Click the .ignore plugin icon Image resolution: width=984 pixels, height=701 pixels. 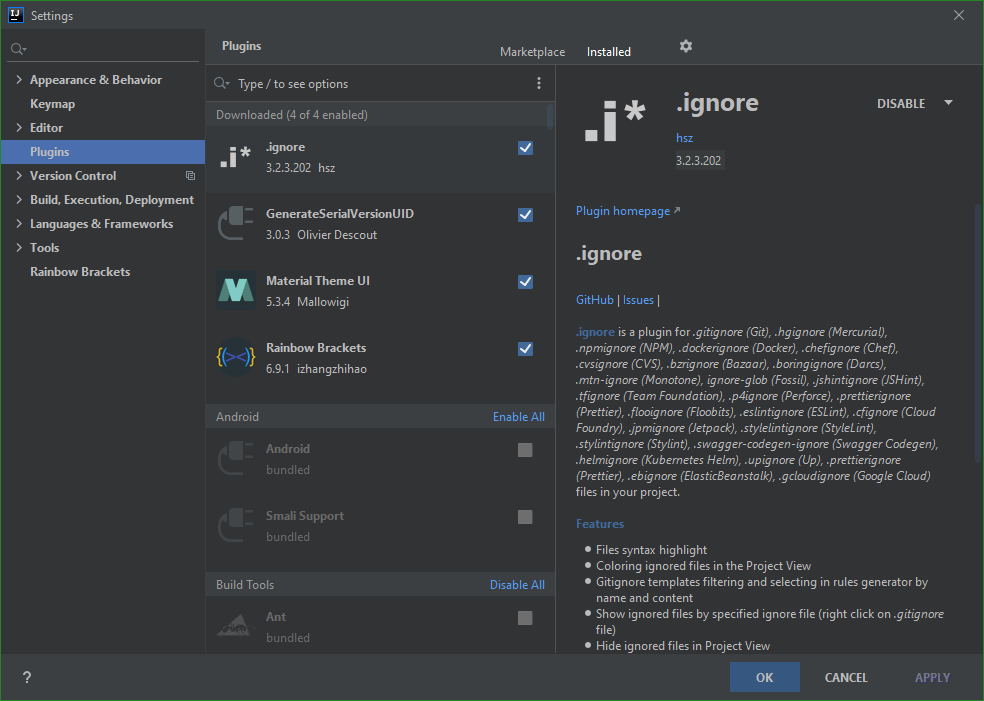click(x=235, y=156)
